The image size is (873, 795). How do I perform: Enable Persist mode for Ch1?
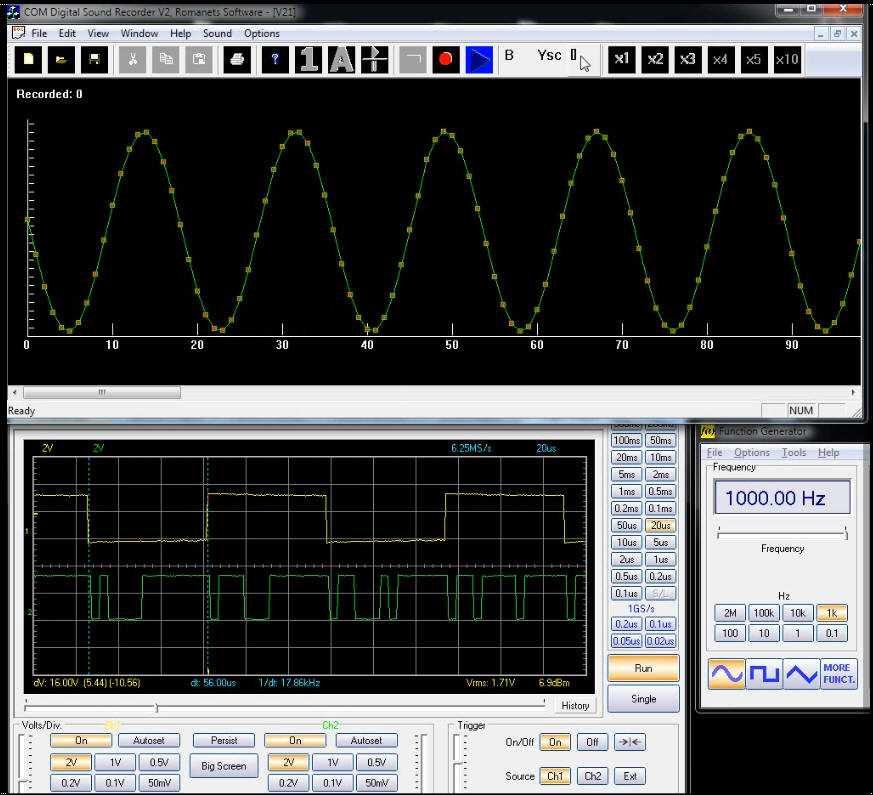click(223, 740)
